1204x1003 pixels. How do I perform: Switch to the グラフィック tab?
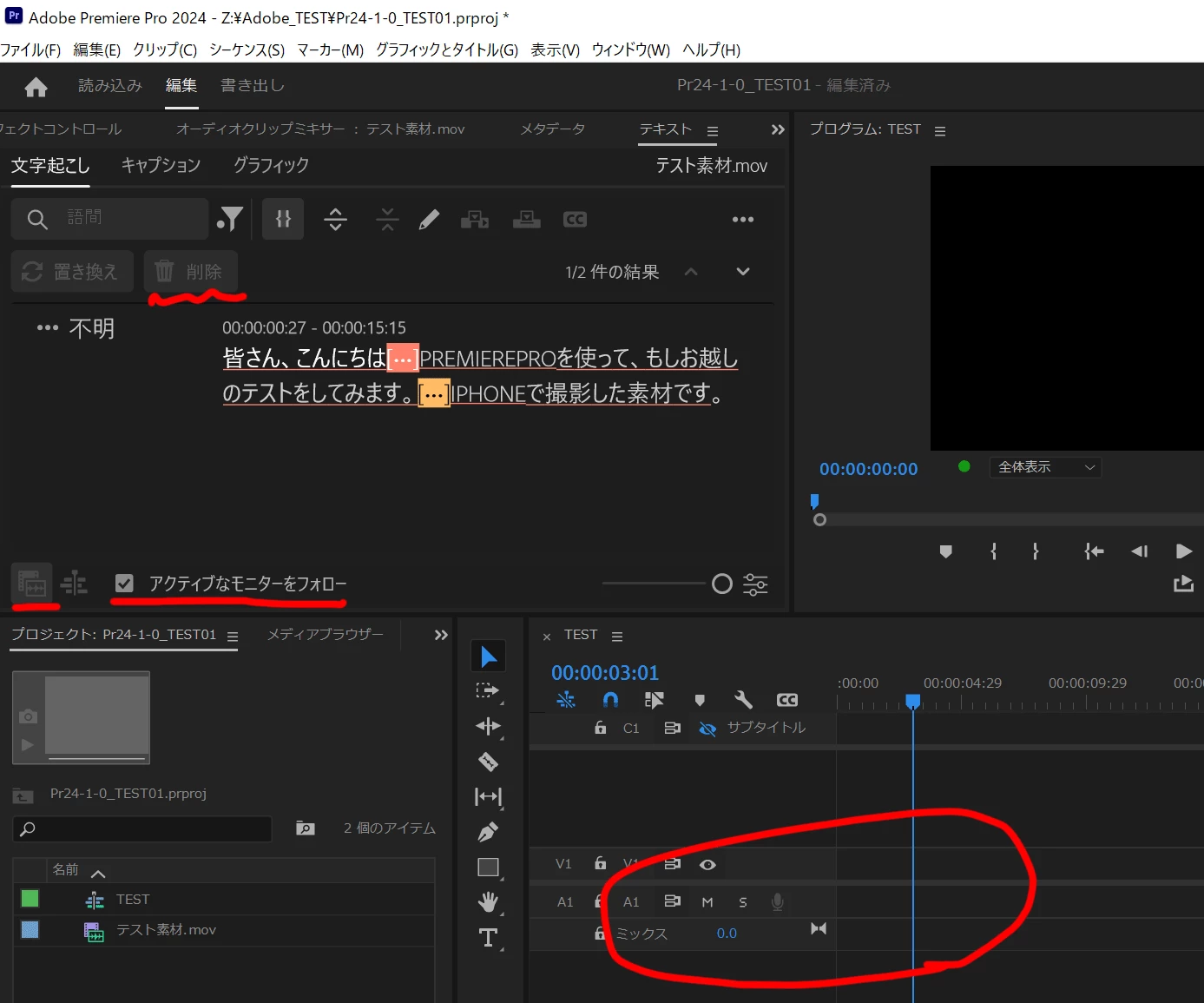click(271, 165)
